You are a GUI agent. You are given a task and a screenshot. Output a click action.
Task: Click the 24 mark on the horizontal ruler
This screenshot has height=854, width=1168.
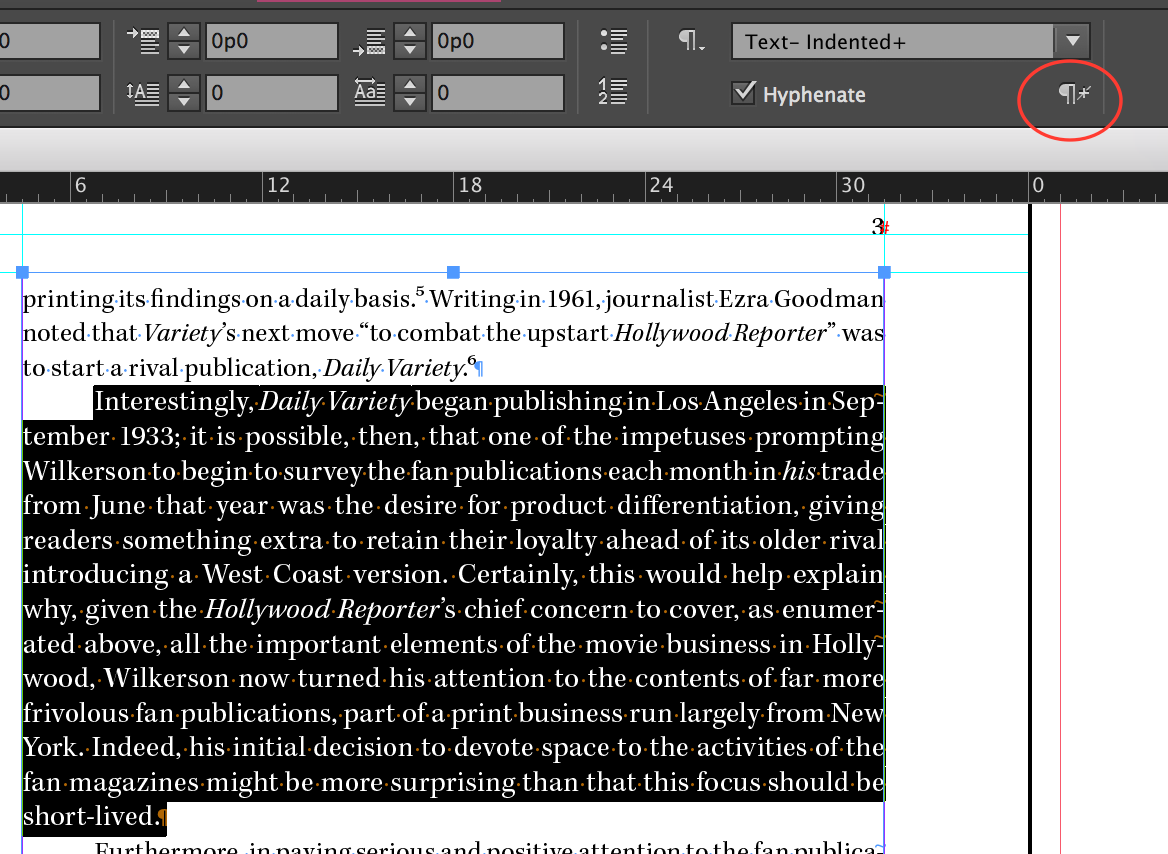[661, 185]
